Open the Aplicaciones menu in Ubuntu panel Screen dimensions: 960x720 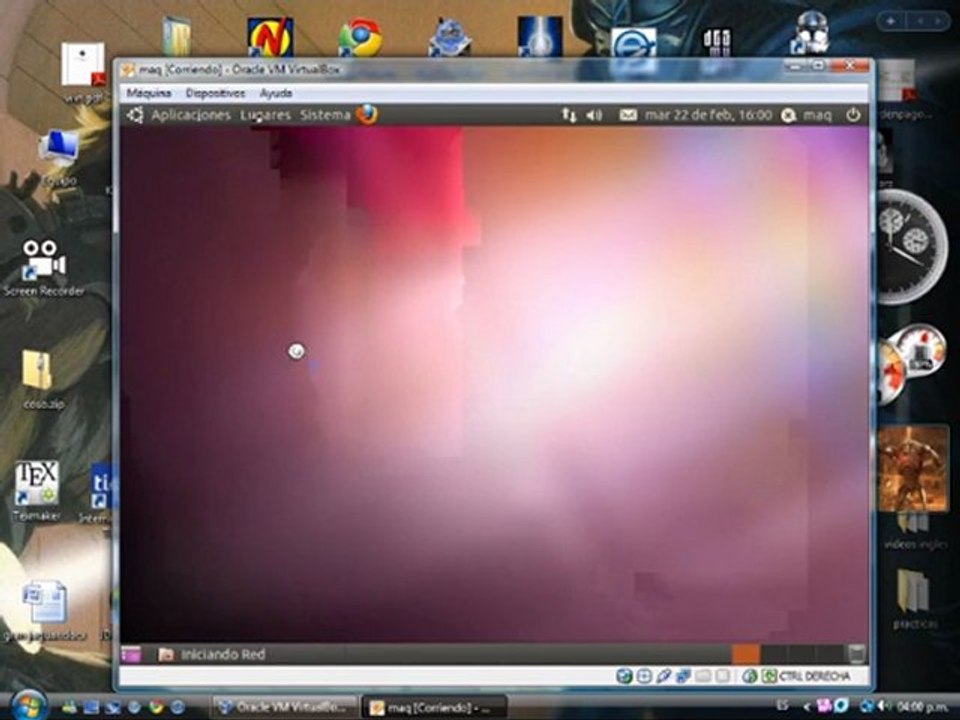pyautogui.click(x=191, y=115)
